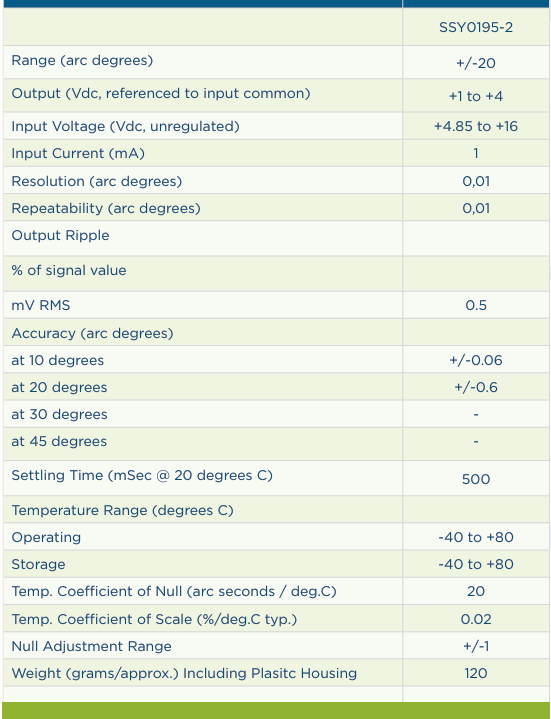Select the Range (arc degrees) label
The width and height of the screenshot is (551, 719).
point(82,61)
